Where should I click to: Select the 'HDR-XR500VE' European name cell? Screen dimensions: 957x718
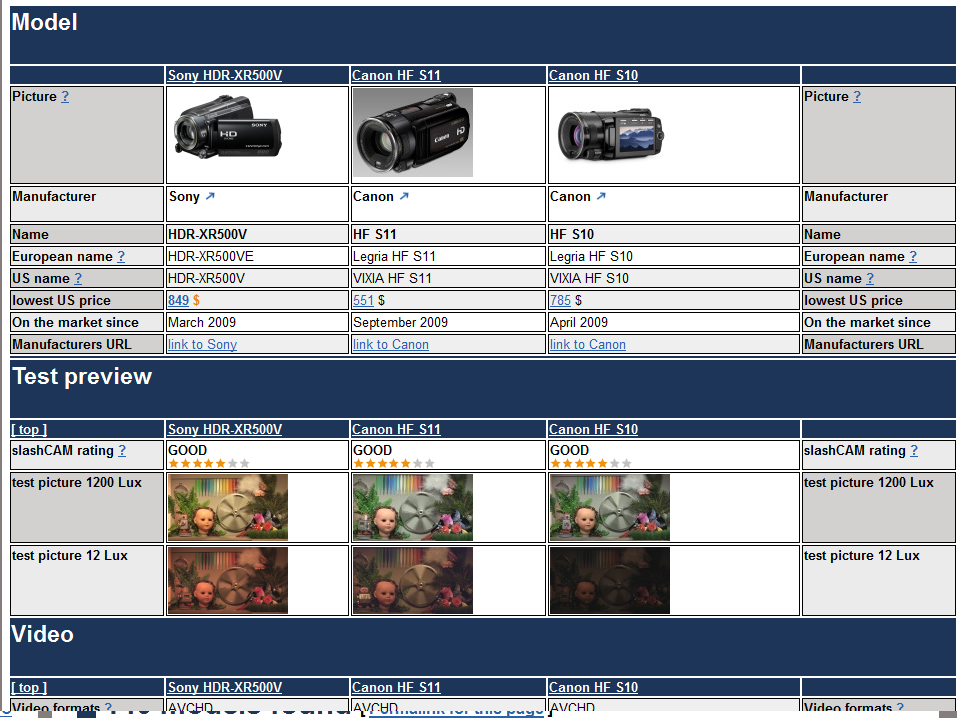coord(257,256)
